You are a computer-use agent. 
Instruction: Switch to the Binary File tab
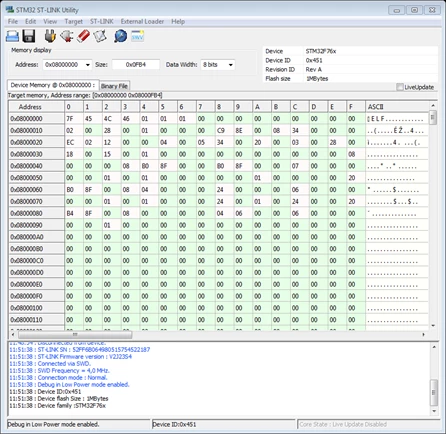(114, 86)
